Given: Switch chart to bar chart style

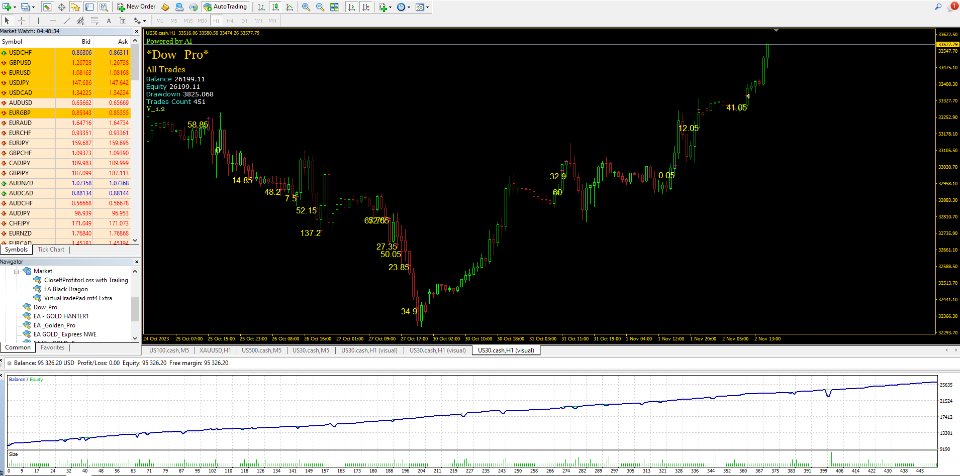Looking at the screenshot, I should 261,7.
